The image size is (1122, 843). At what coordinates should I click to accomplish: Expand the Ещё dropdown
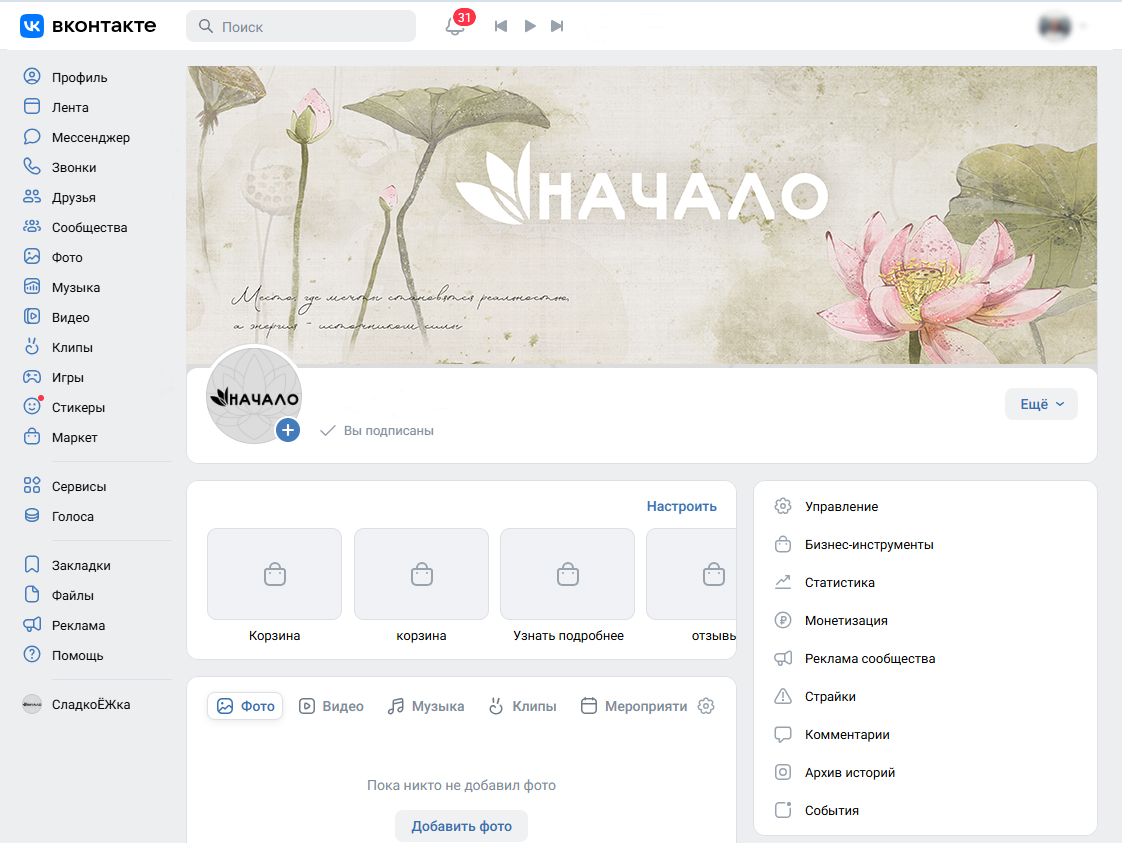(1041, 404)
